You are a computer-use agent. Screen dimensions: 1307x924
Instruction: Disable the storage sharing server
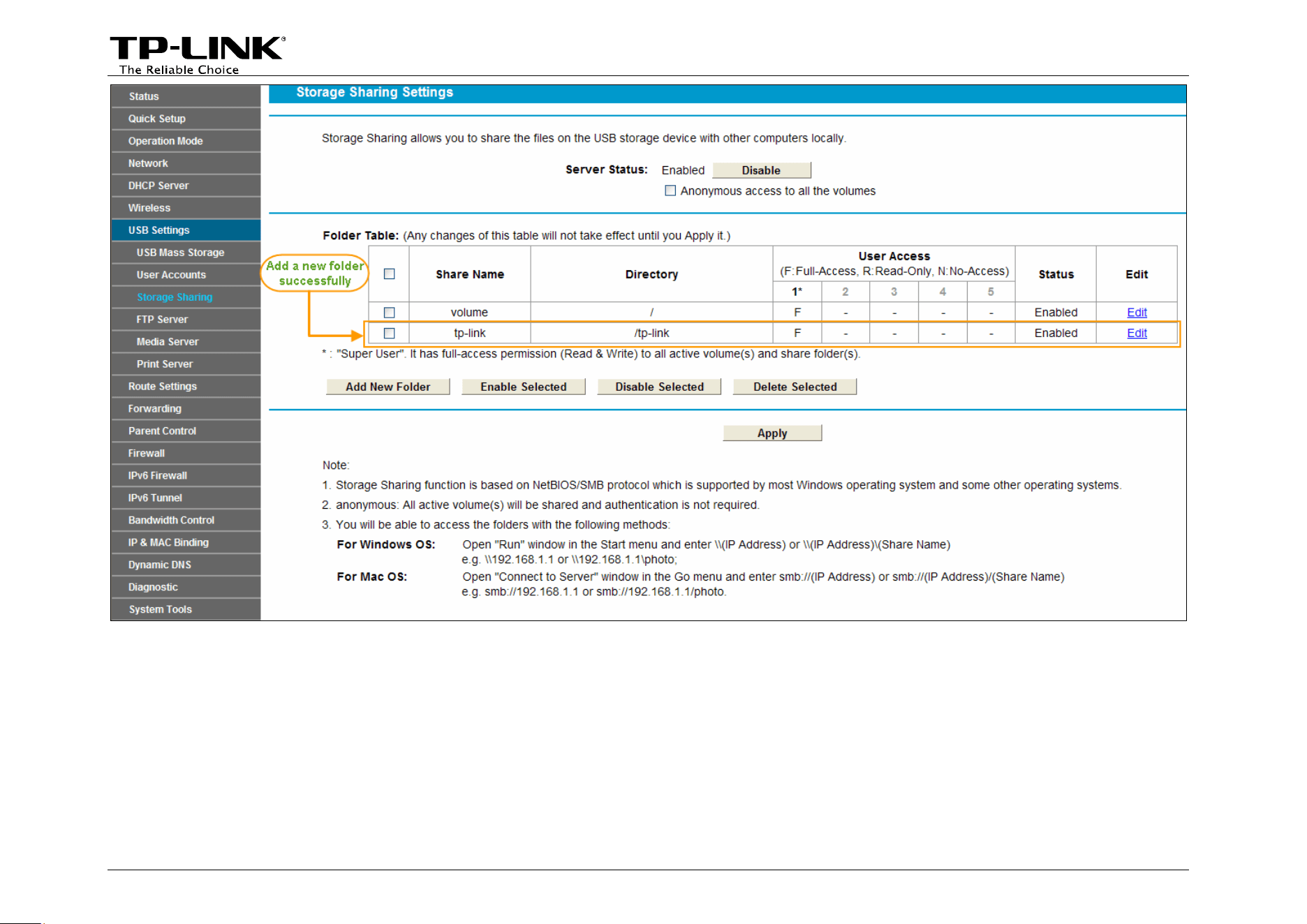coord(762,170)
